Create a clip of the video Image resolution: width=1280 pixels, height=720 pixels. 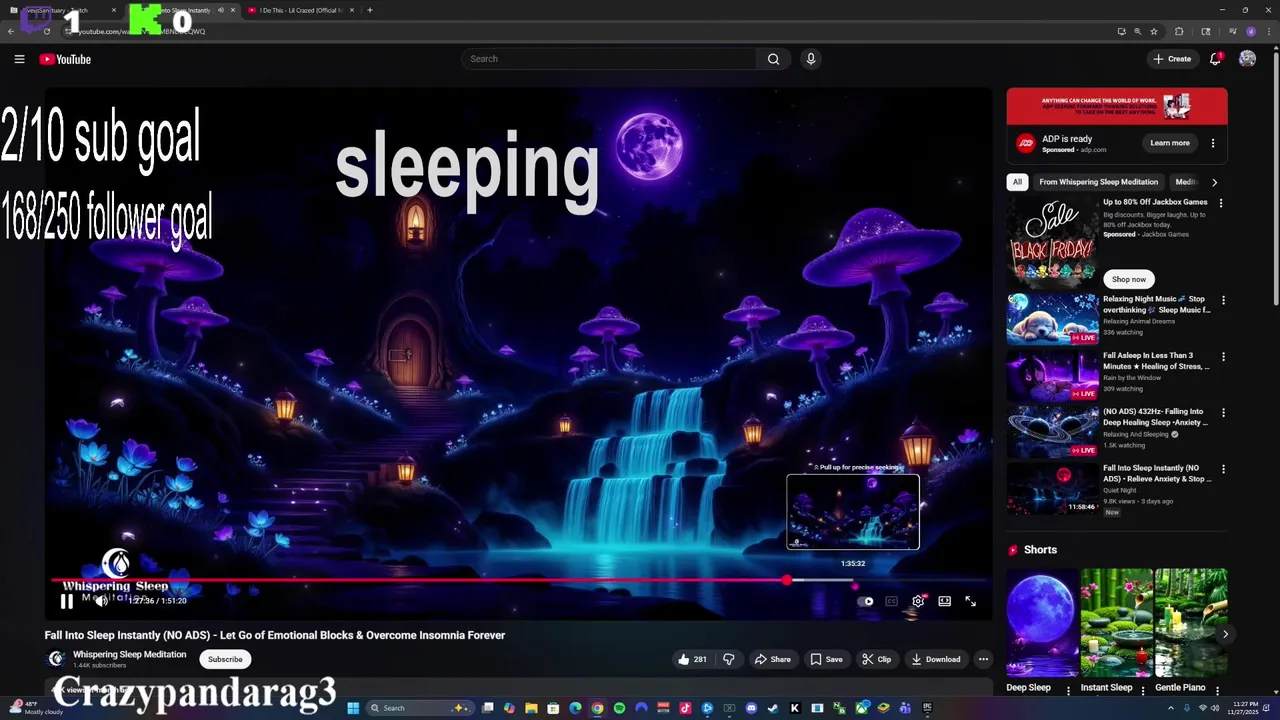pyautogui.click(x=877, y=659)
